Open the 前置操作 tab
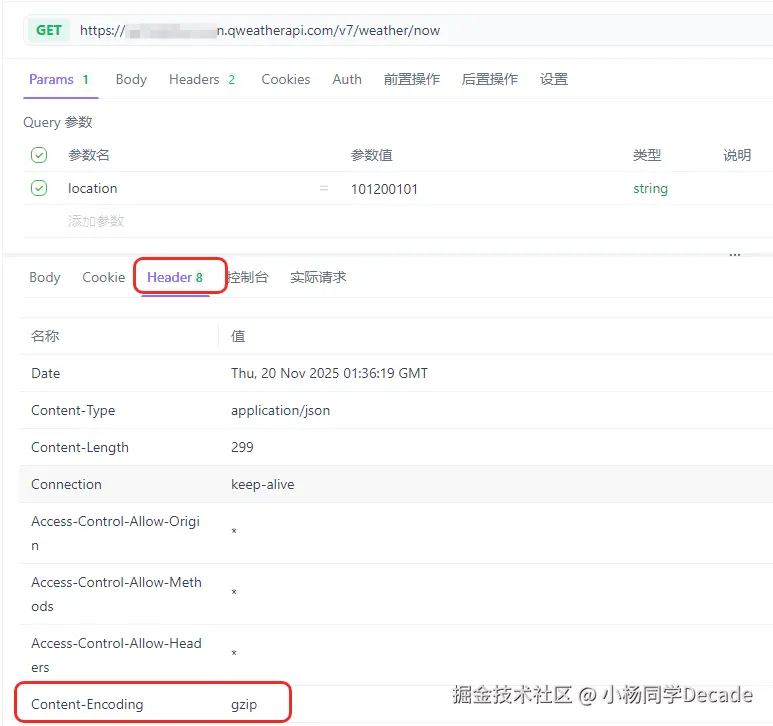The image size is (773, 726). pyautogui.click(x=412, y=79)
